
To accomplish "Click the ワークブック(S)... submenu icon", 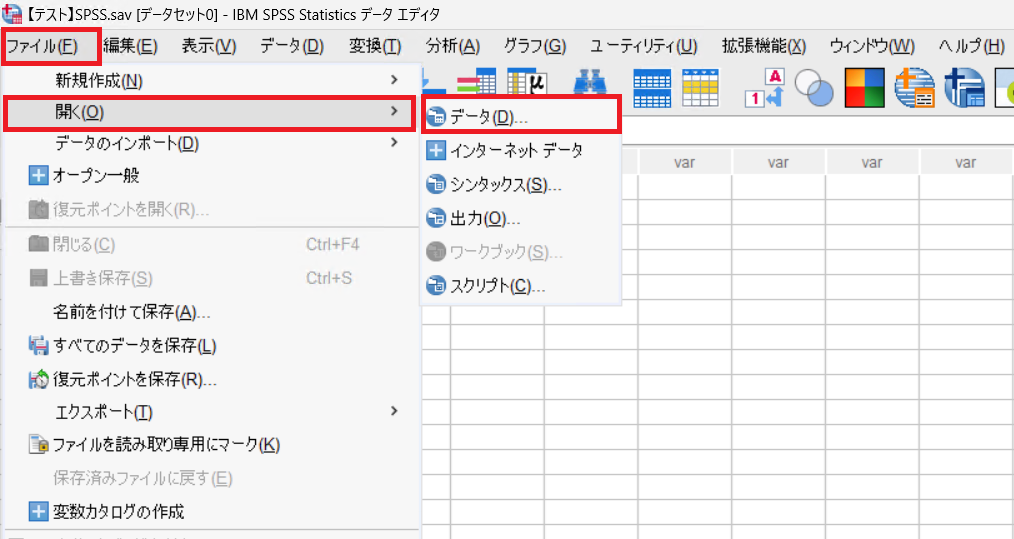I will point(437,252).
